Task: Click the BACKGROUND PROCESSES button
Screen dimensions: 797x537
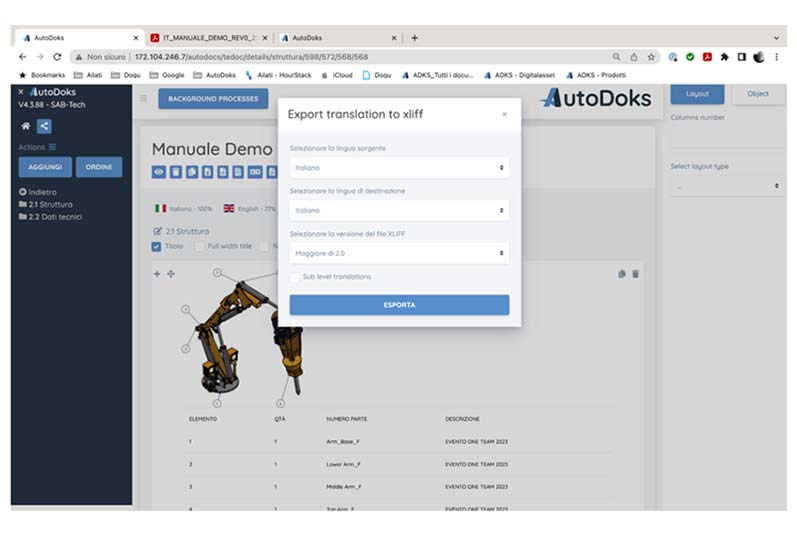Action: point(213,99)
